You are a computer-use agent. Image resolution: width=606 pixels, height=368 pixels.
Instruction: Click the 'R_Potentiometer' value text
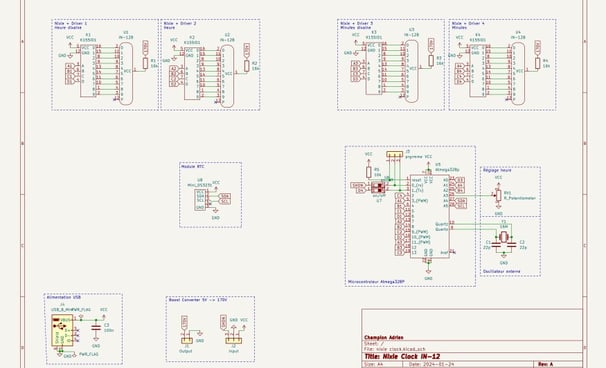tap(520, 198)
